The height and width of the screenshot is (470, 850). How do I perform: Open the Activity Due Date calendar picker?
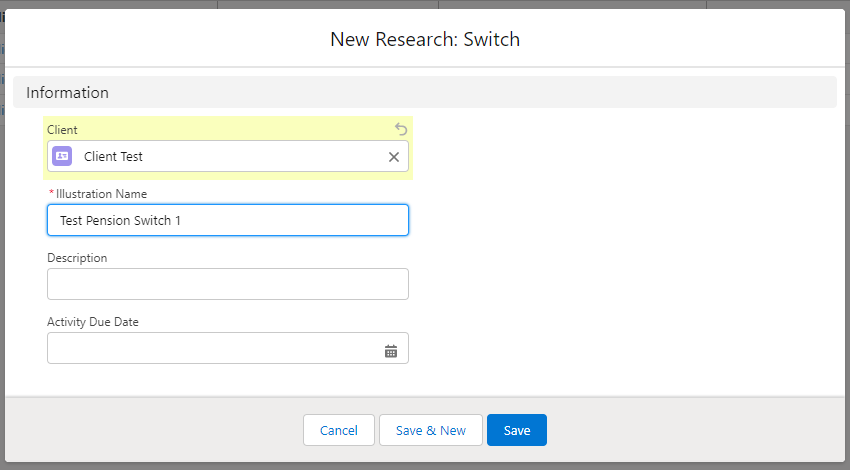click(x=391, y=351)
